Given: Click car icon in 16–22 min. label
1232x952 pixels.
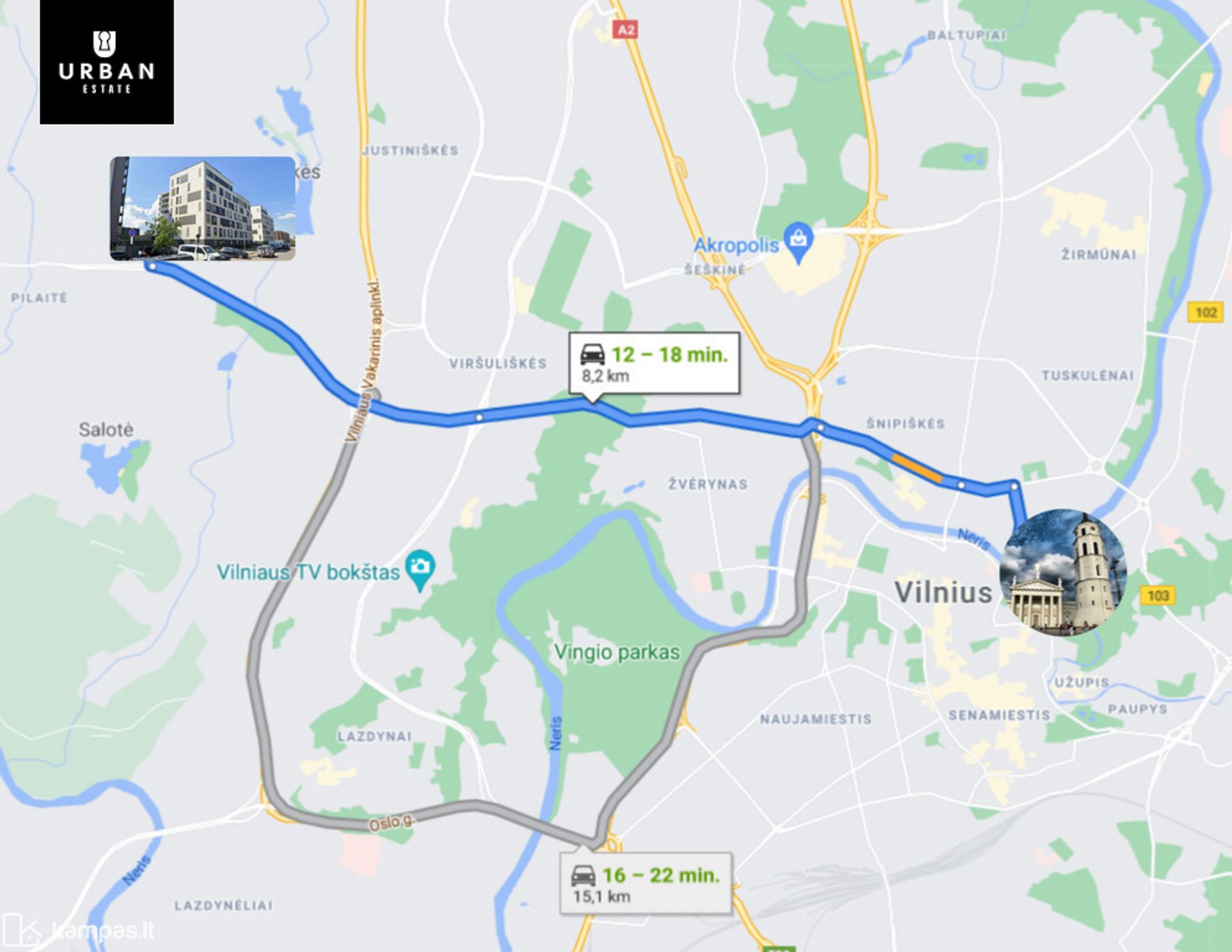Looking at the screenshot, I should 583,875.
